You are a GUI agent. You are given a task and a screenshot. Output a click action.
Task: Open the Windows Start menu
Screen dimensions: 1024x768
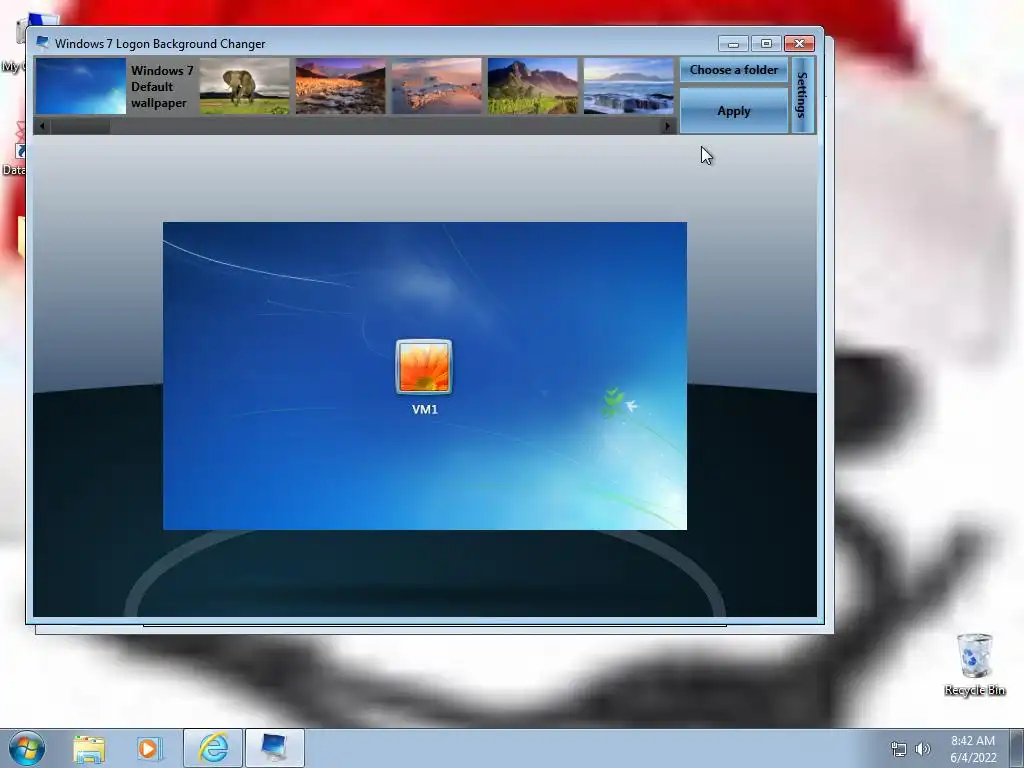[x=27, y=748]
